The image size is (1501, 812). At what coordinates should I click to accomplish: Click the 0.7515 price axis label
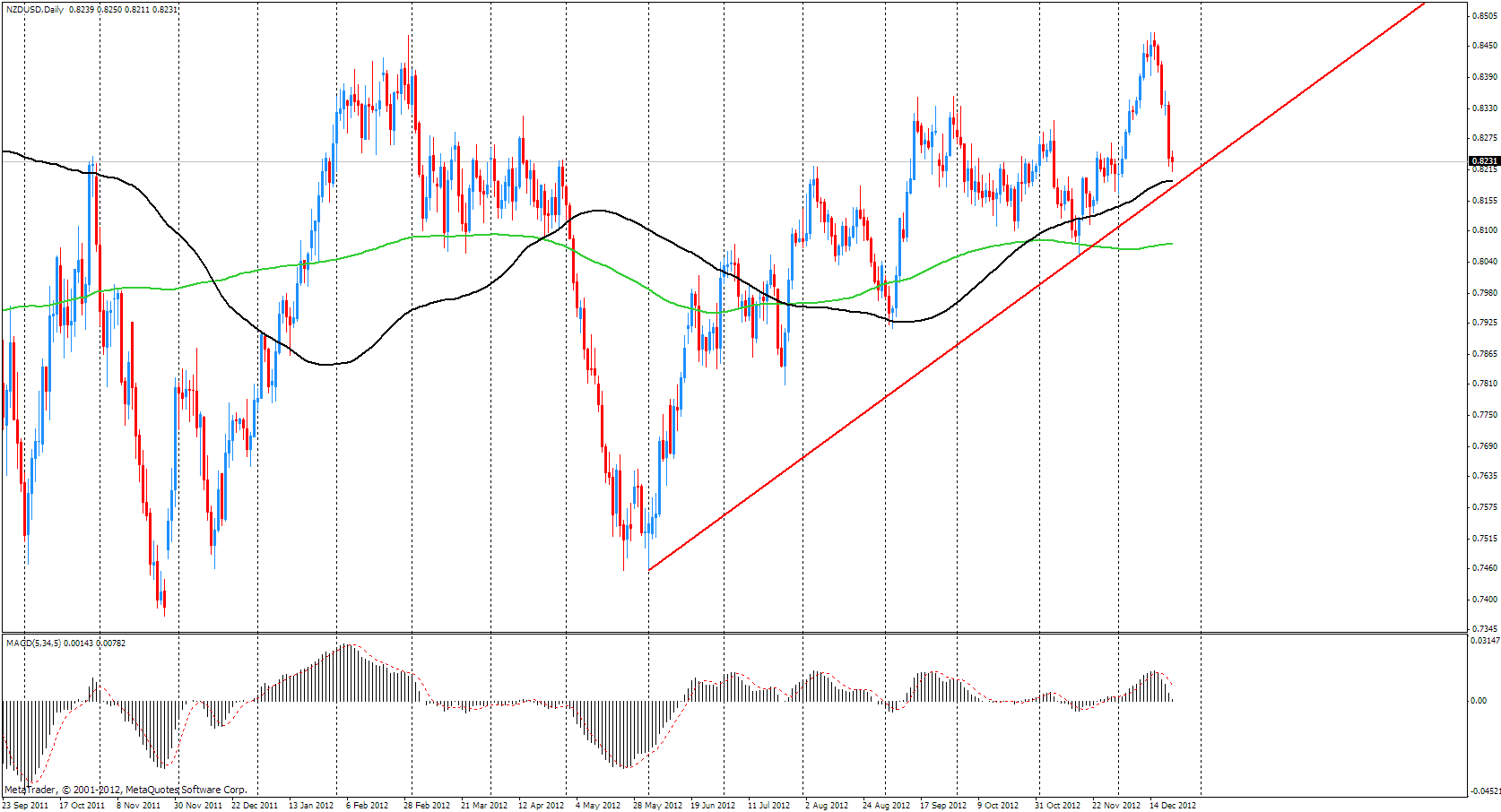(1485, 539)
